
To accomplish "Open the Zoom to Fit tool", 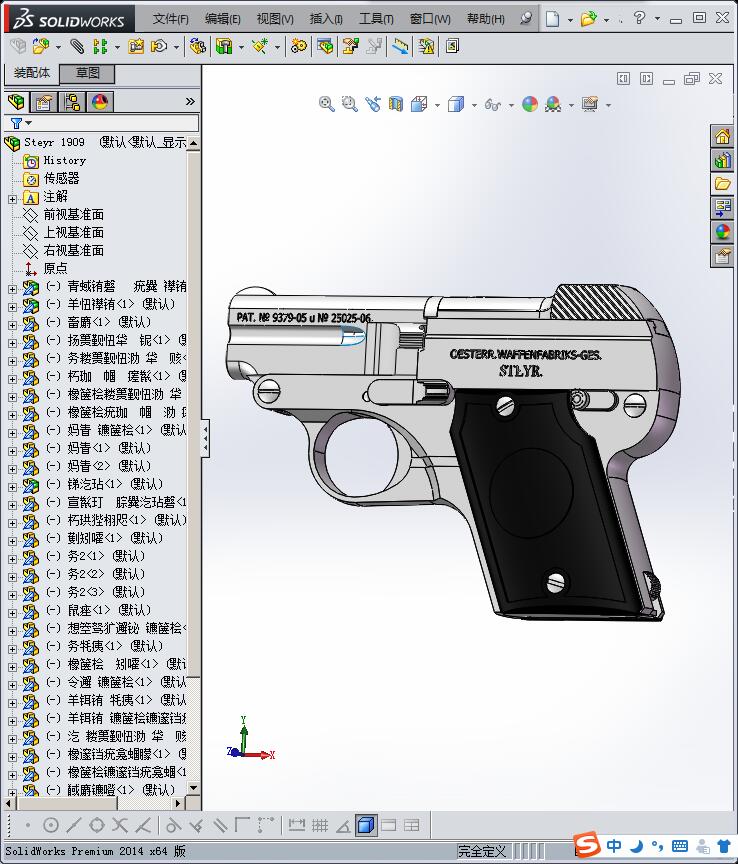I will pyautogui.click(x=326, y=104).
